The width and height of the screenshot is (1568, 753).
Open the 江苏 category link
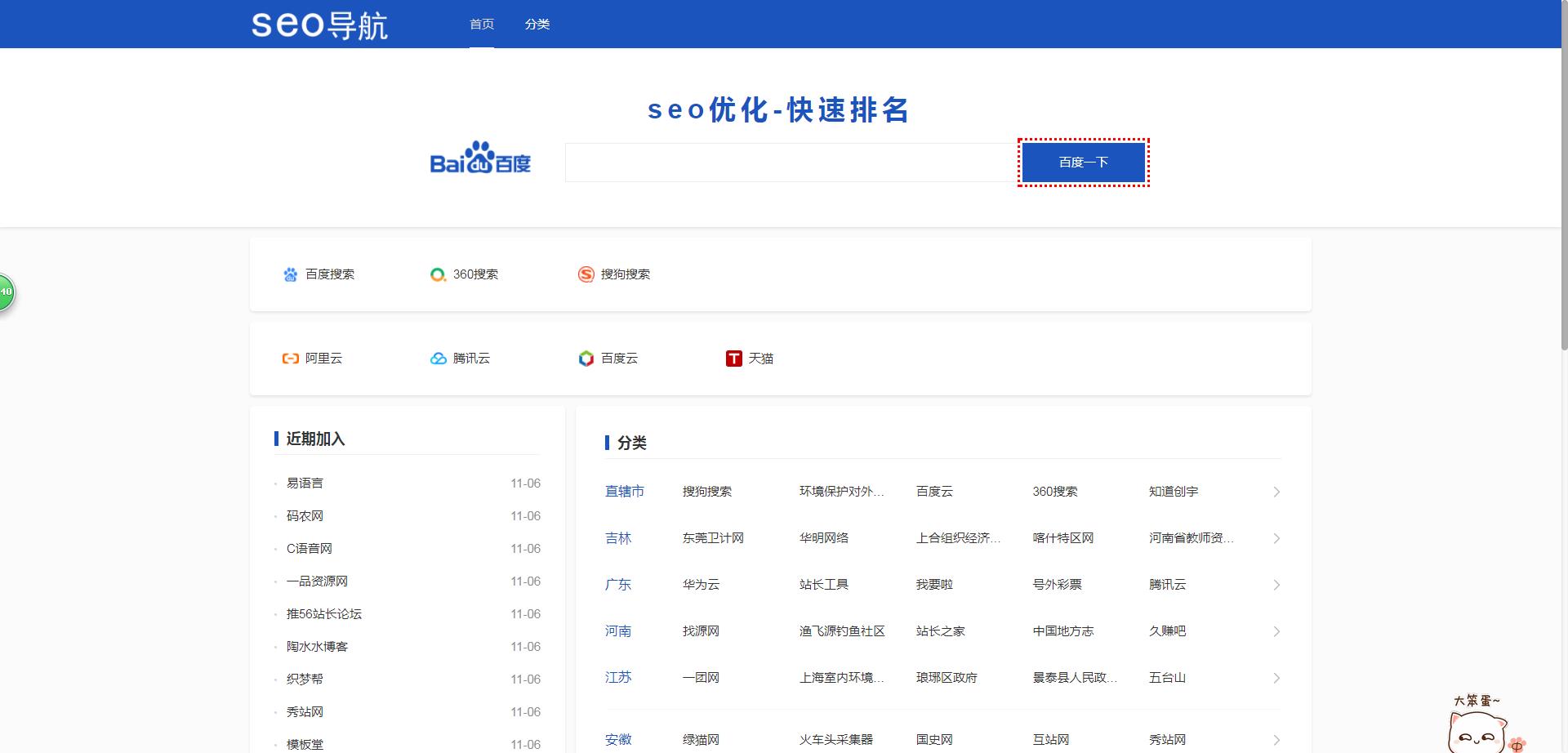coord(618,678)
